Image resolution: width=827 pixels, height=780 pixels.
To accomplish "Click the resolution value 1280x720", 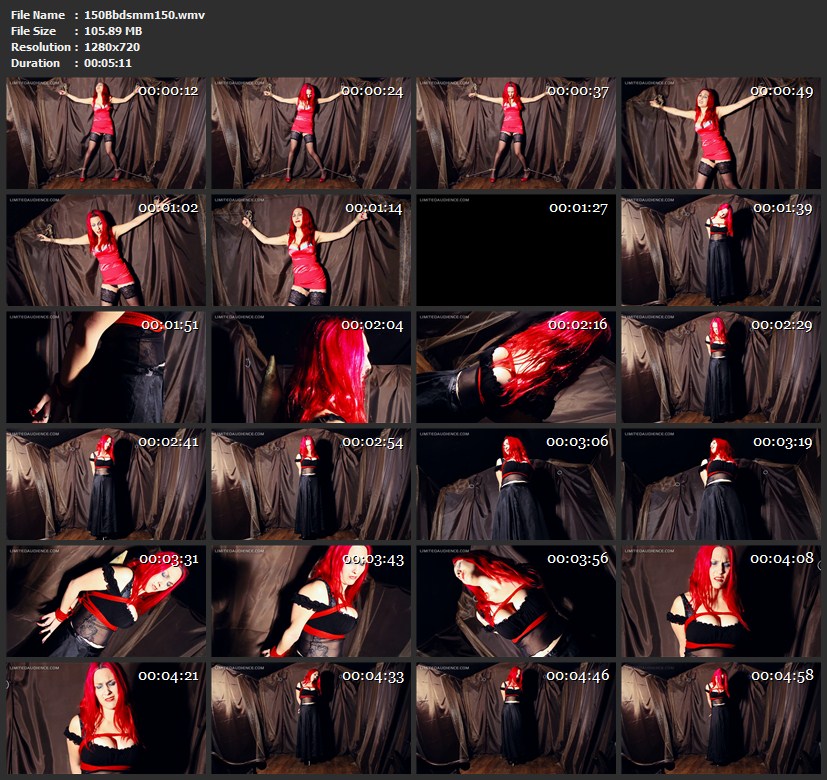I will 112,46.
